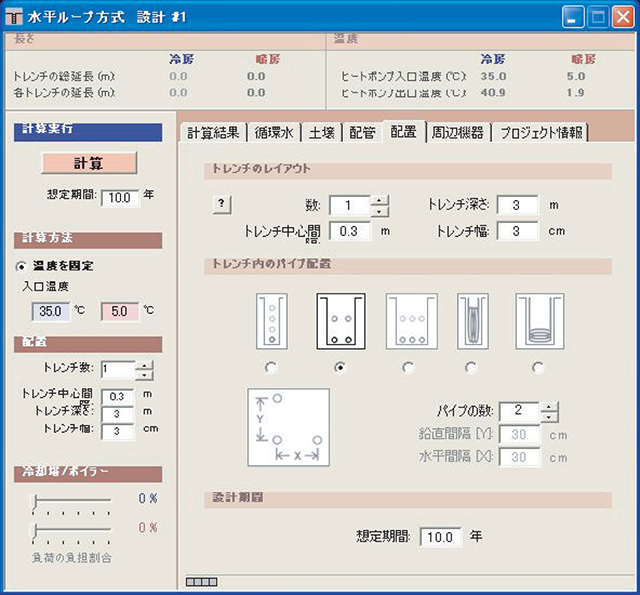Click the six-pipe wide trench layout icon

click(408, 320)
